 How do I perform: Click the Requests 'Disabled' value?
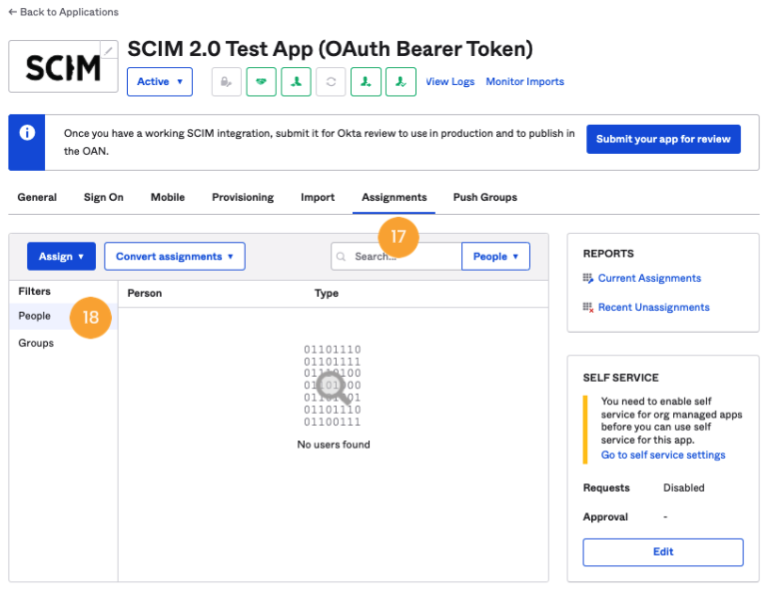click(x=684, y=488)
